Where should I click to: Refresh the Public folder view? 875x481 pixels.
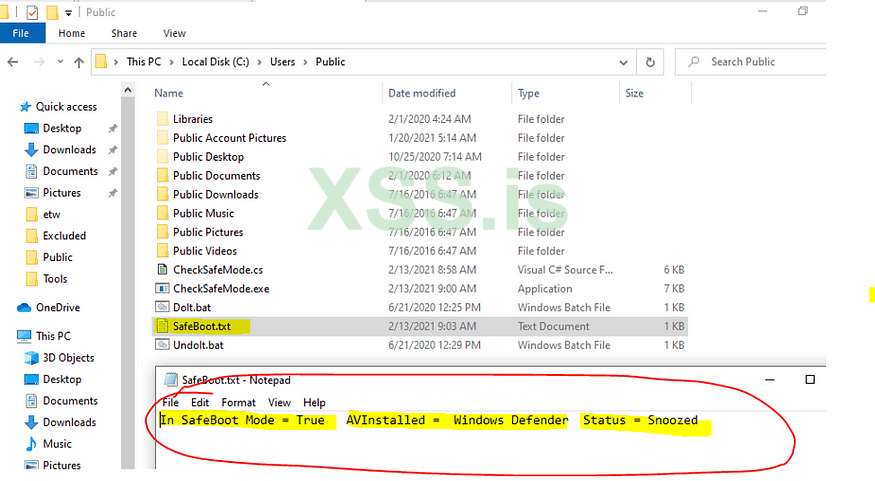click(650, 62)
